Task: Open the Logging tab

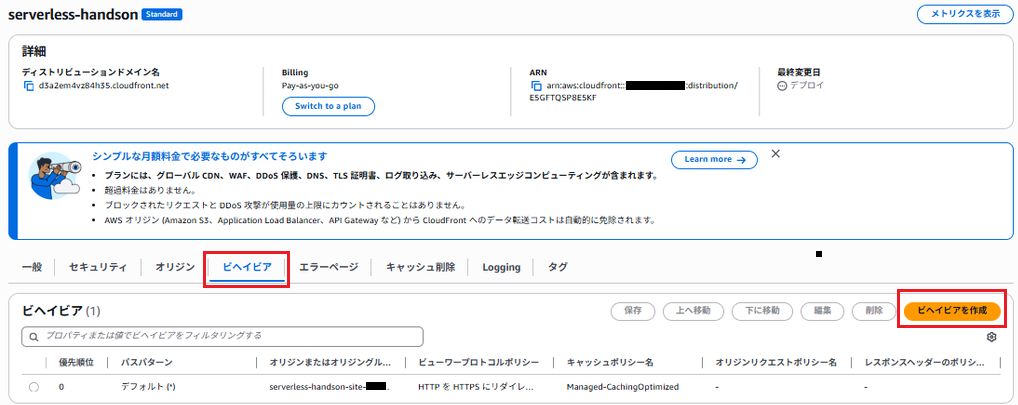Action: pyautogui.click(x=501, y=267)
